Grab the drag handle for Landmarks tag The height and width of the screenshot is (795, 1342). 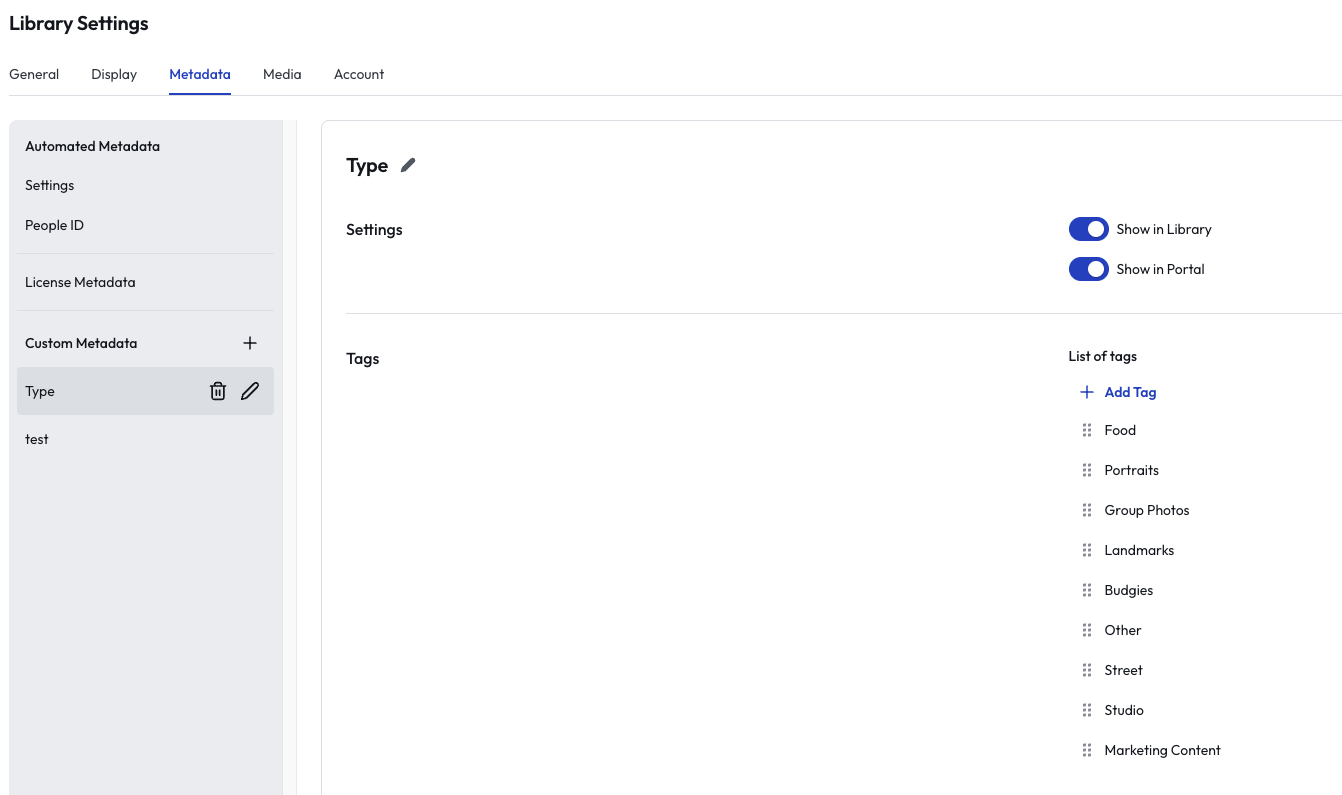(1087, 550)
